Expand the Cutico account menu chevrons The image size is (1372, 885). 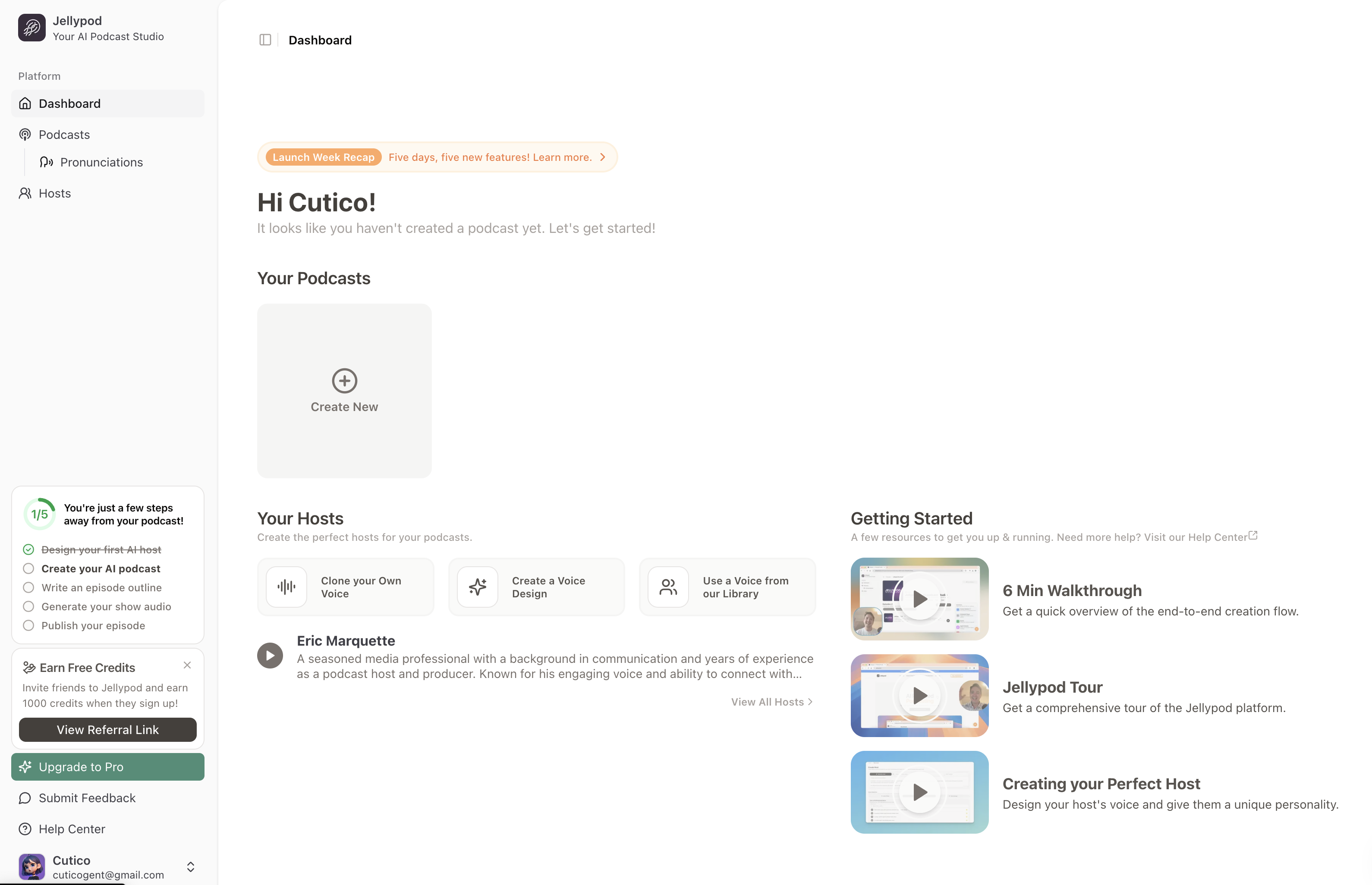point(190,866)
